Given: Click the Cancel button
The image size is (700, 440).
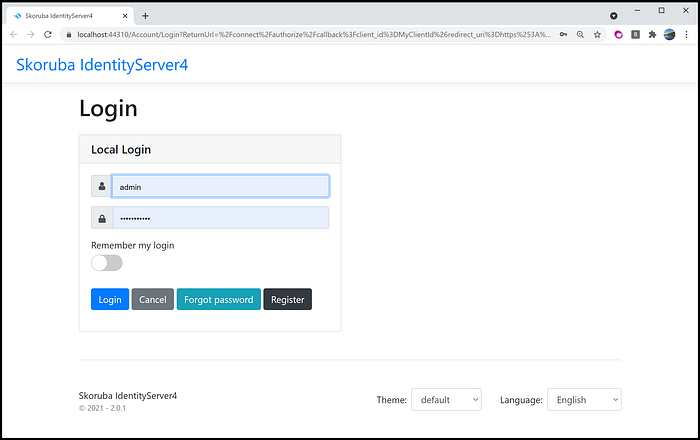Looking at the screenshot, I should pos(153,299).
